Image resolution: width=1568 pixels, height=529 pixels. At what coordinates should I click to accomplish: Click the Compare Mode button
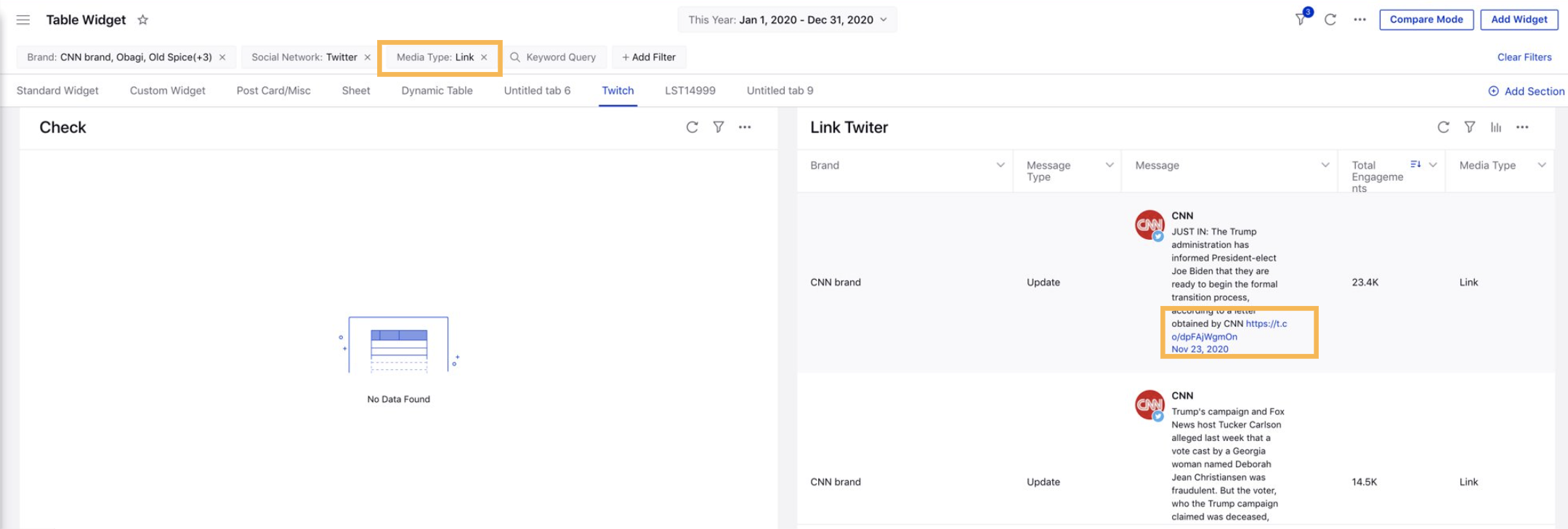pos(1426,20)
